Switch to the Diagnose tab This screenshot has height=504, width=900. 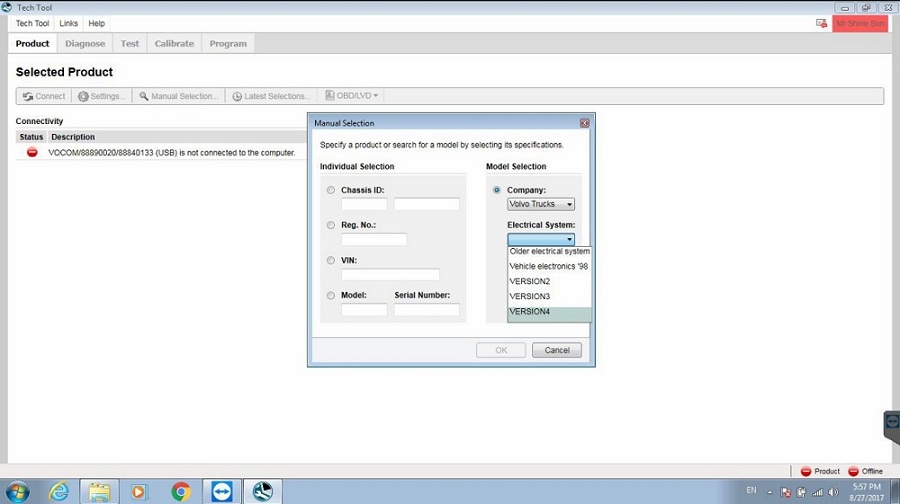(x=85, y=44)
